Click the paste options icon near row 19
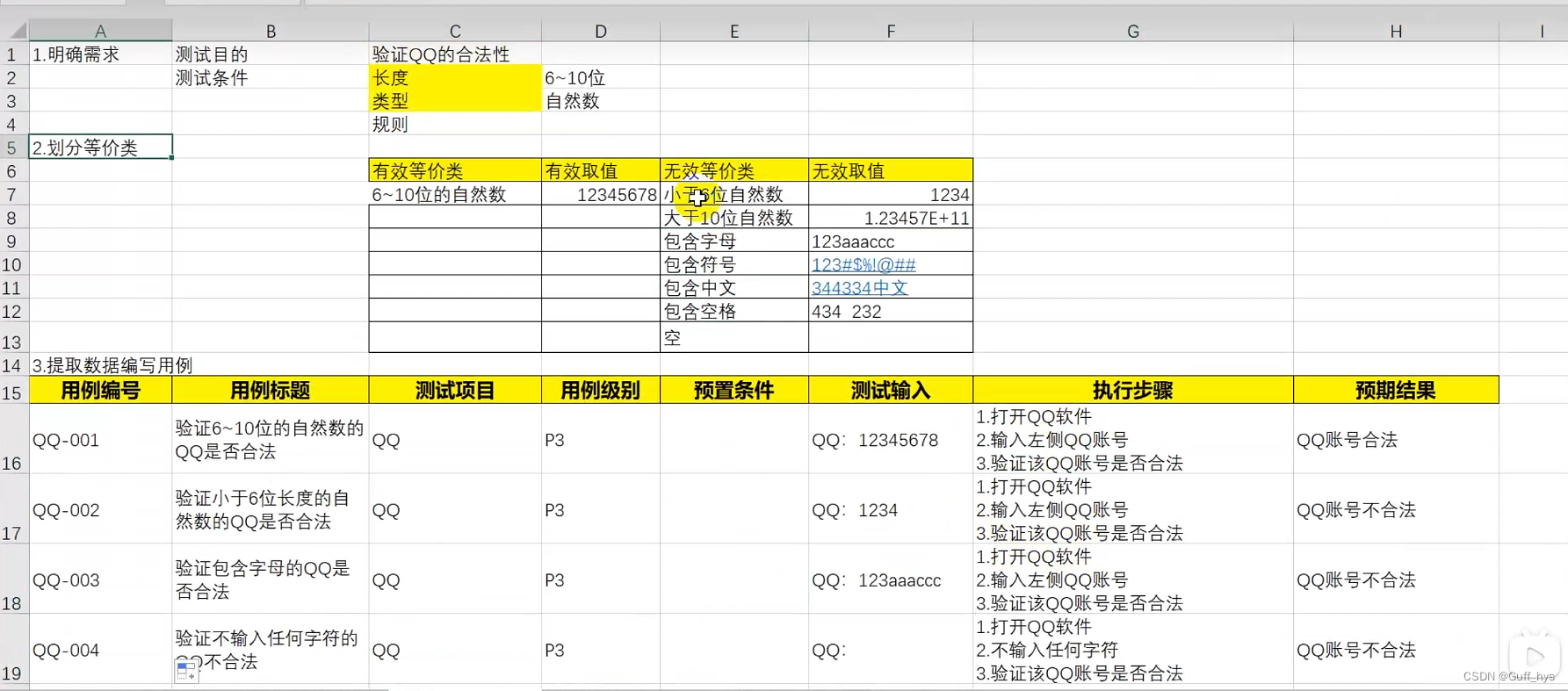 [x=186, y=672]
